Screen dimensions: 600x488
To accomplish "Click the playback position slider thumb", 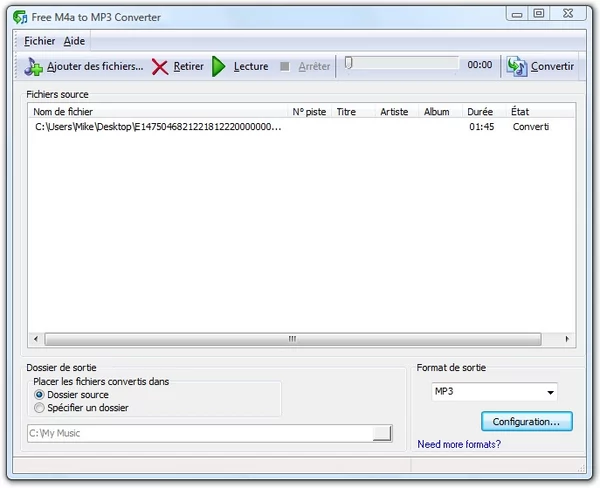I will click(348, 63).
